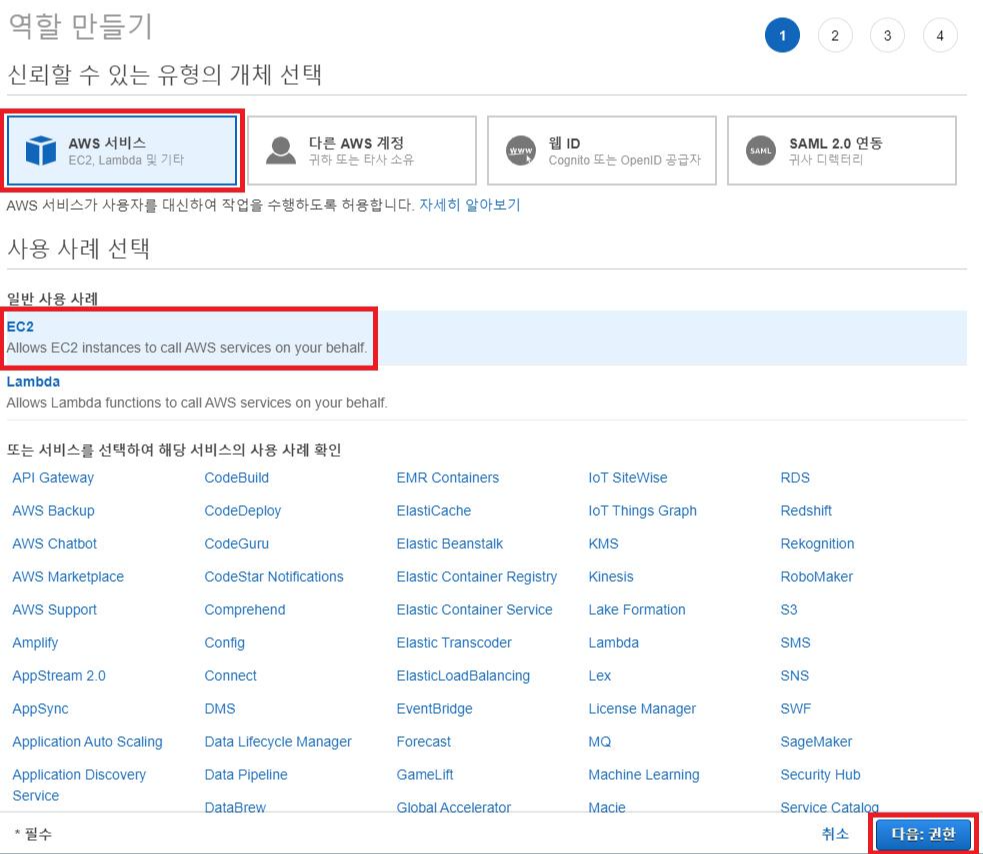Select CodeDeploy service

[x=243, y=510]
